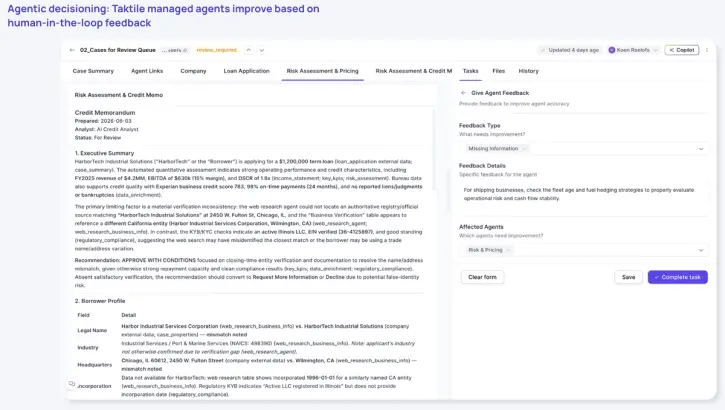Go to the Loan Application tab

click(x=246, y=71)
